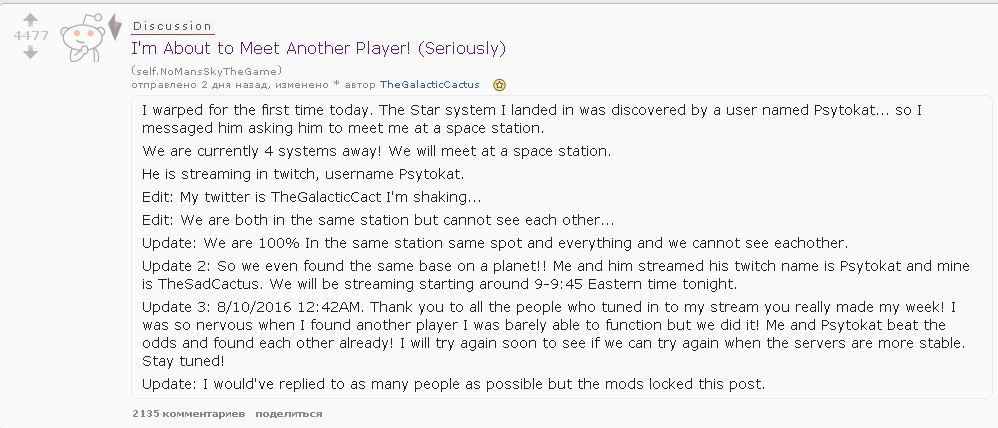Select the Discussion flair tag

click(x=172, y=26)
